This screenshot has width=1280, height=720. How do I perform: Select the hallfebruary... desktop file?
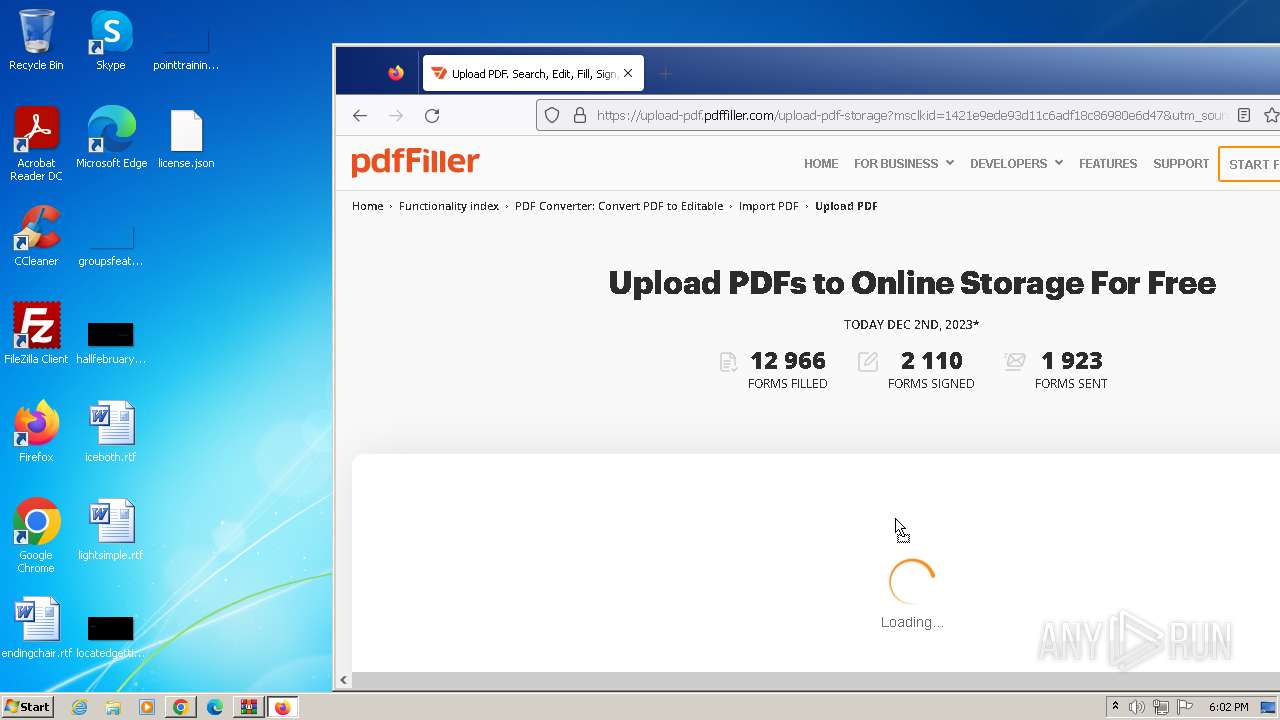click(111, 340)
